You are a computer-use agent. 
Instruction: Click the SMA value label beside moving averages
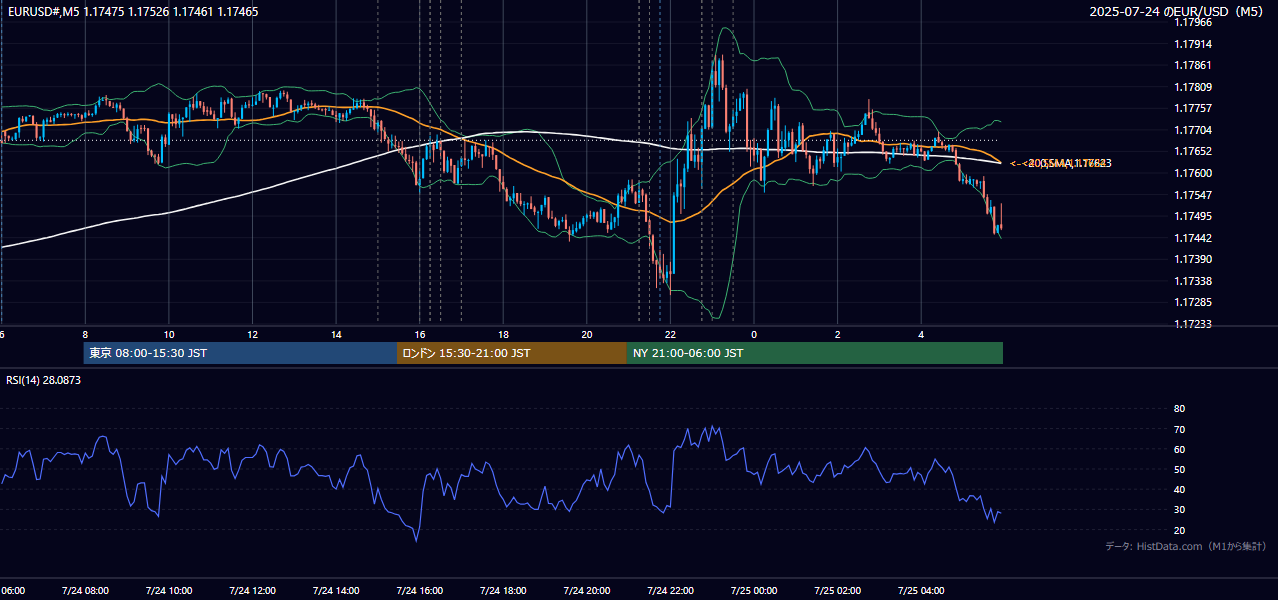pos(1061,163)
